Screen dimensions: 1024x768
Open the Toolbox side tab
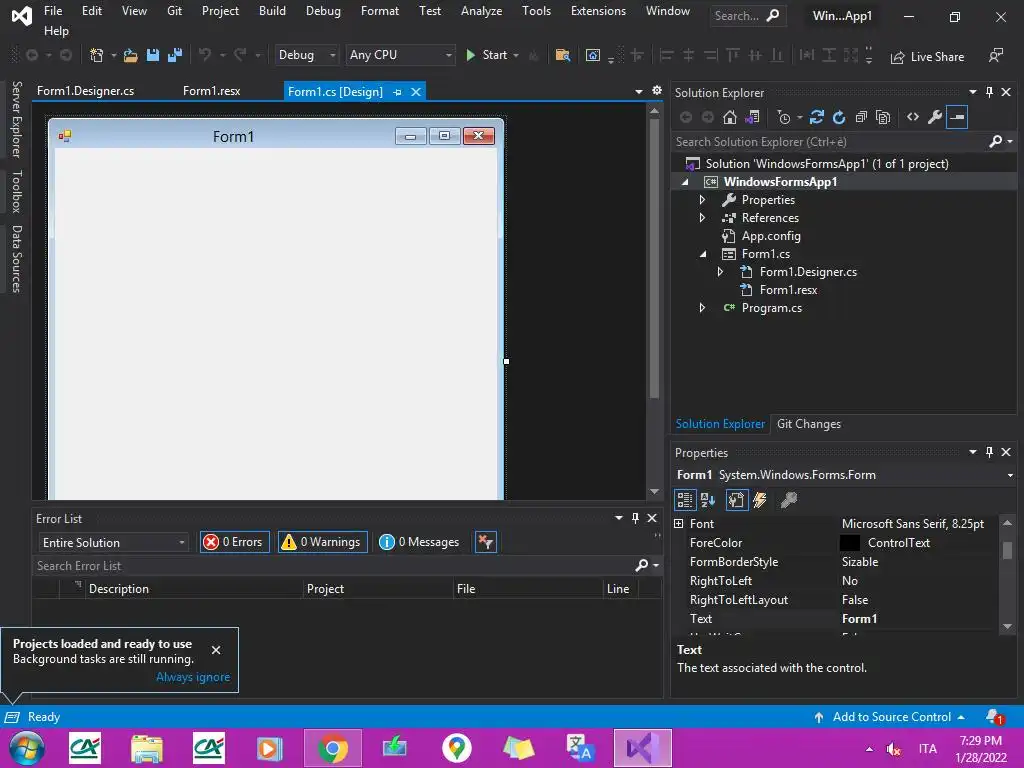pos(17,191)
